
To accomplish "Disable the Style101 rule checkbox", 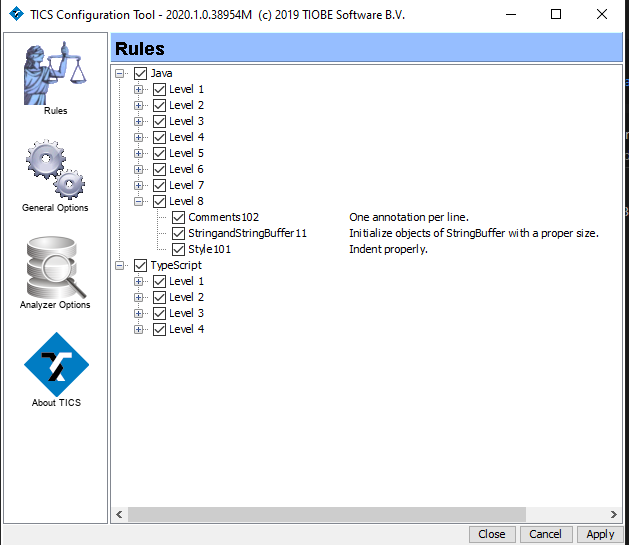I will [x=178, y=249].
